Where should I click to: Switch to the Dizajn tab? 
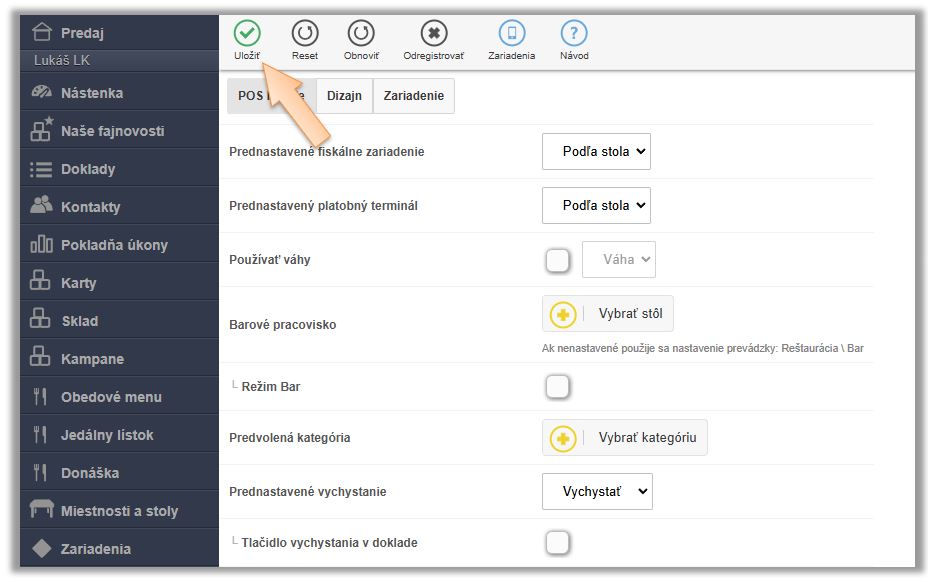tap(344, 96)
